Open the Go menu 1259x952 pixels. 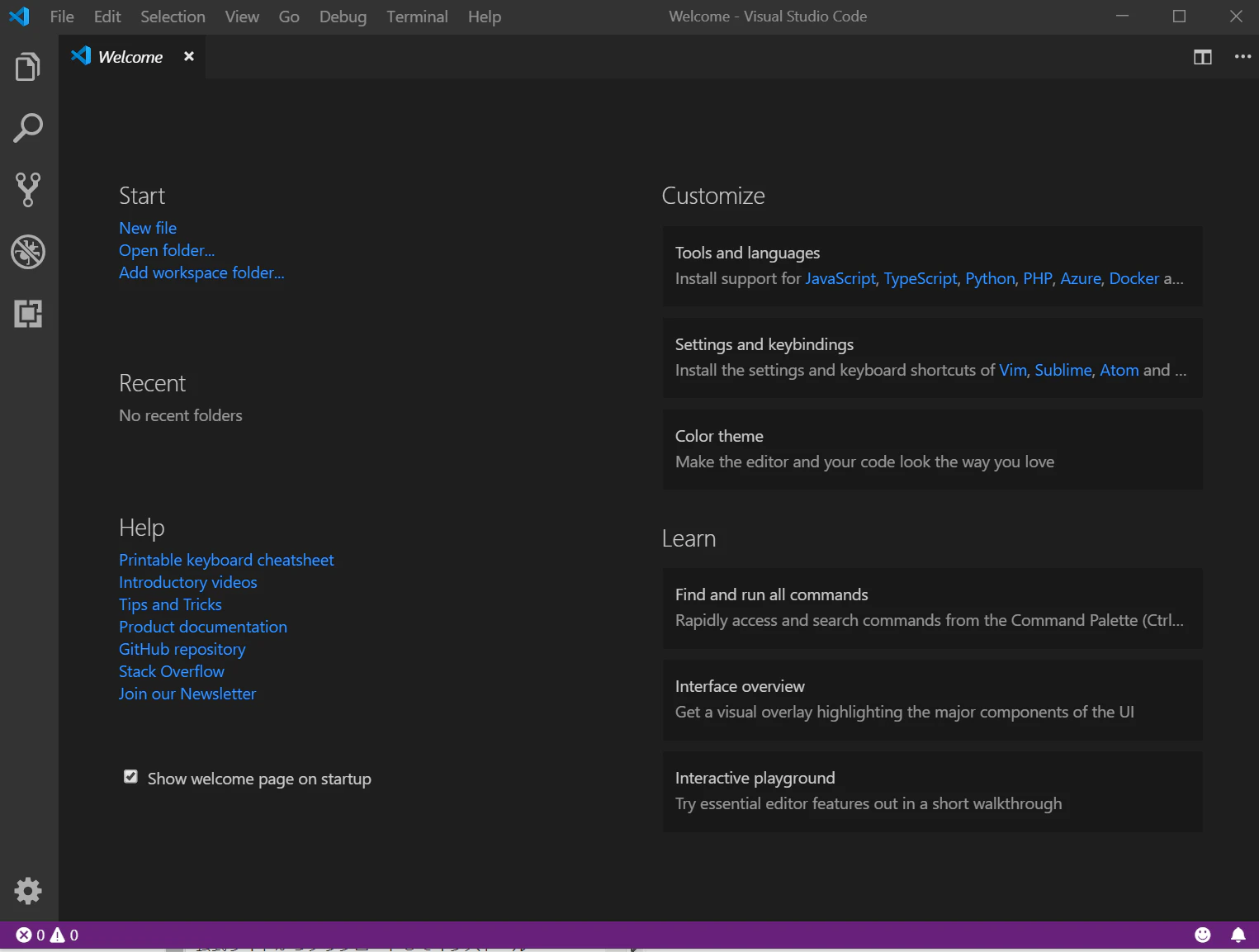(x=289, y=17)
